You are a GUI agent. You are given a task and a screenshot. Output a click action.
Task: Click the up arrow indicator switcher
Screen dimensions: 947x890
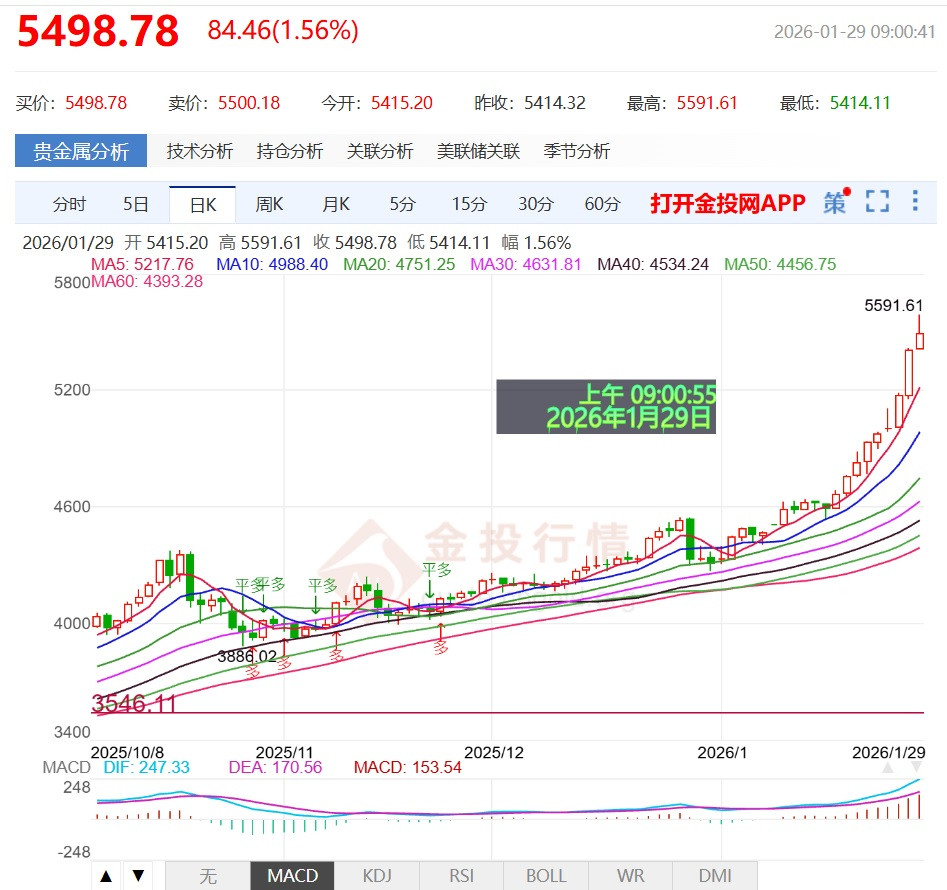click(x=106, y=874)
